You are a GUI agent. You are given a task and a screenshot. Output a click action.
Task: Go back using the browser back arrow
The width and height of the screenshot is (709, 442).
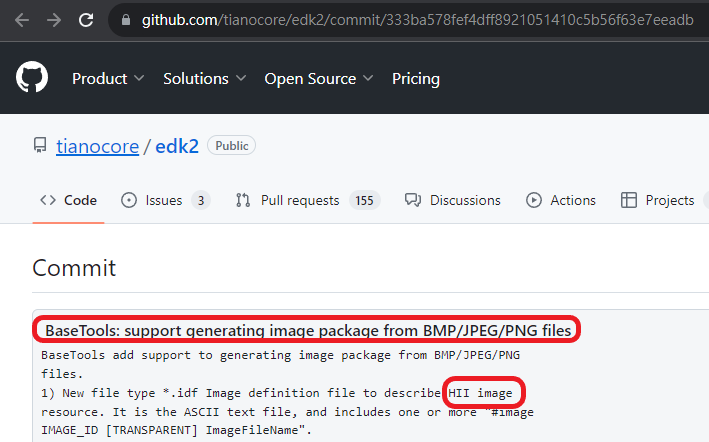tap(22, 20)
